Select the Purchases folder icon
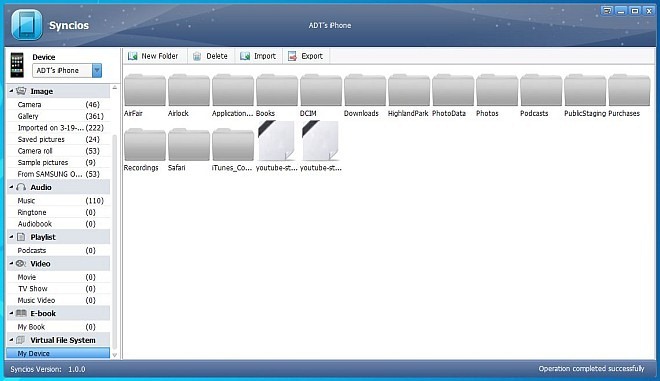The height and width of the screenshot is (381, 660). 629,90
